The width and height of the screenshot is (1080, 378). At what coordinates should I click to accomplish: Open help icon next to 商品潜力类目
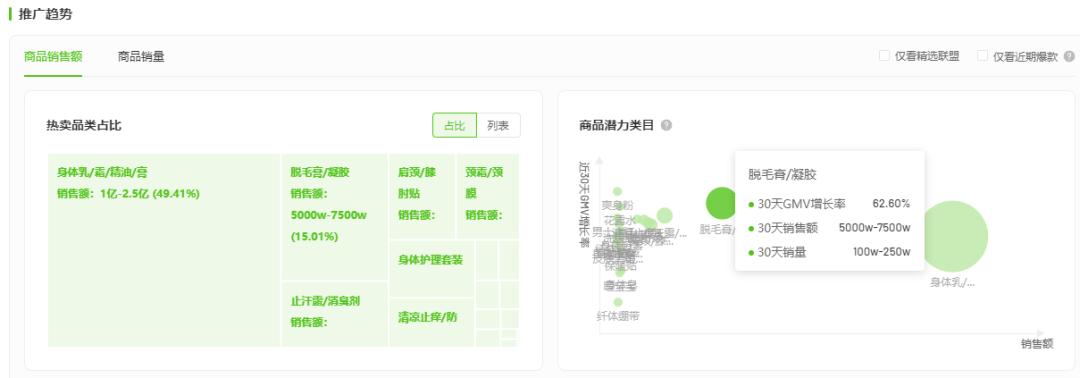pyautogui.click(x=666, y=125)
